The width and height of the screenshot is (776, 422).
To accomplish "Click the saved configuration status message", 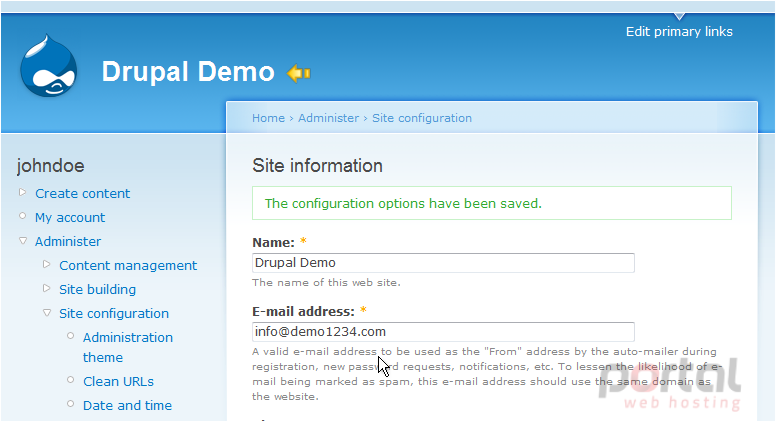I will (x=491, y=203).
